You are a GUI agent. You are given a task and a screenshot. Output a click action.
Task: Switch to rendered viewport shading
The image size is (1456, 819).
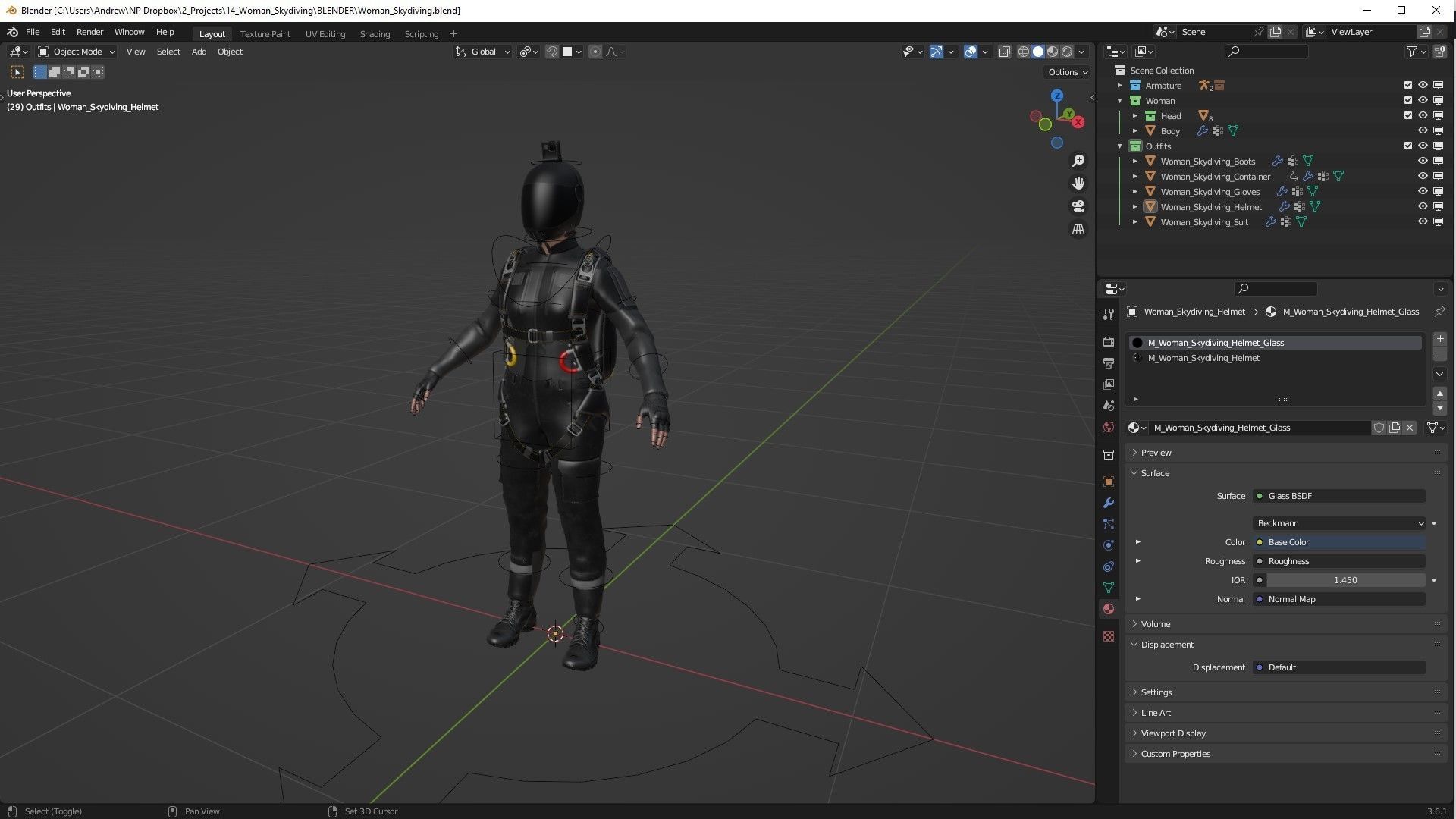1067,52
